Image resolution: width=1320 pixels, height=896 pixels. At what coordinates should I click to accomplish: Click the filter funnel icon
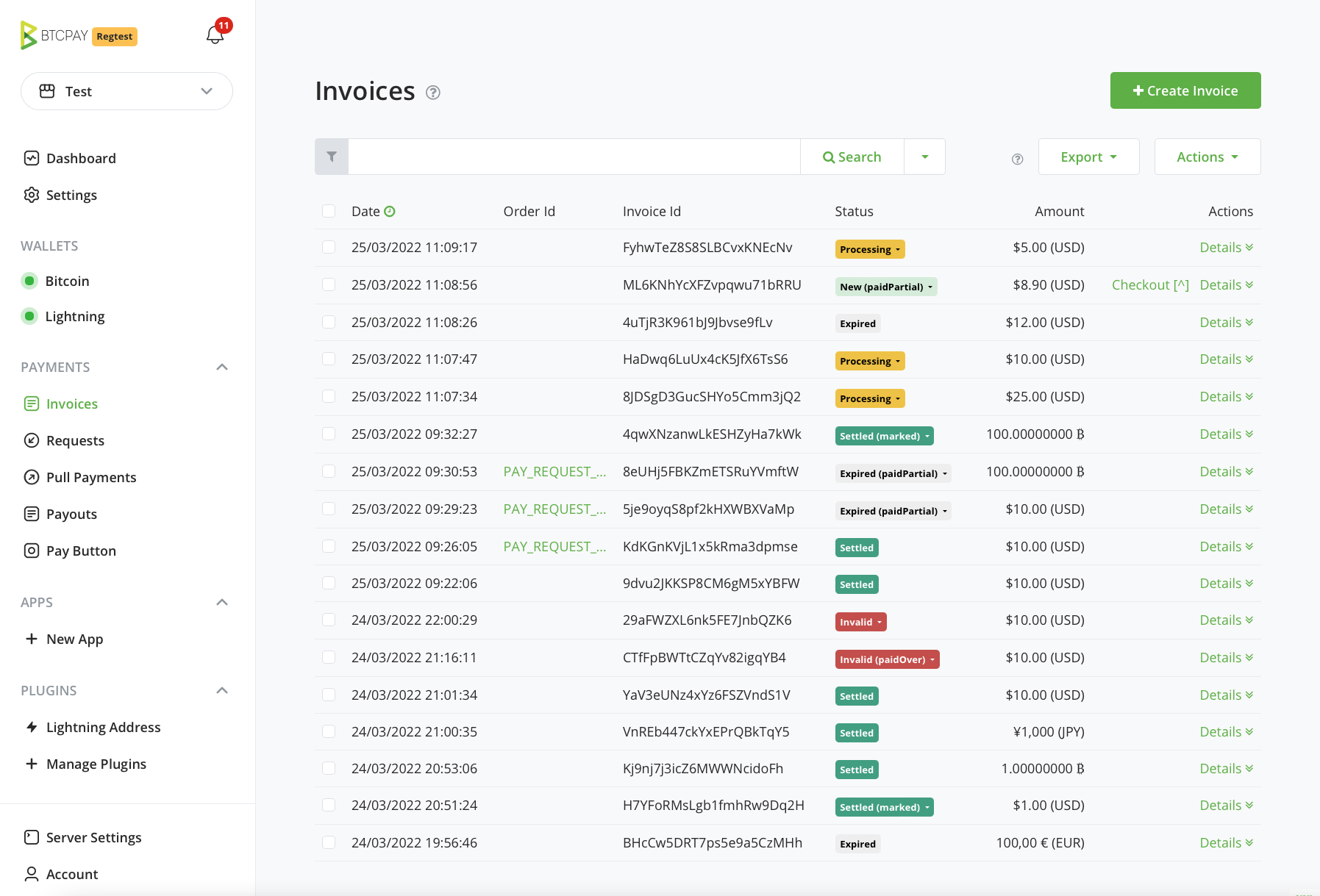pos(332,157)
